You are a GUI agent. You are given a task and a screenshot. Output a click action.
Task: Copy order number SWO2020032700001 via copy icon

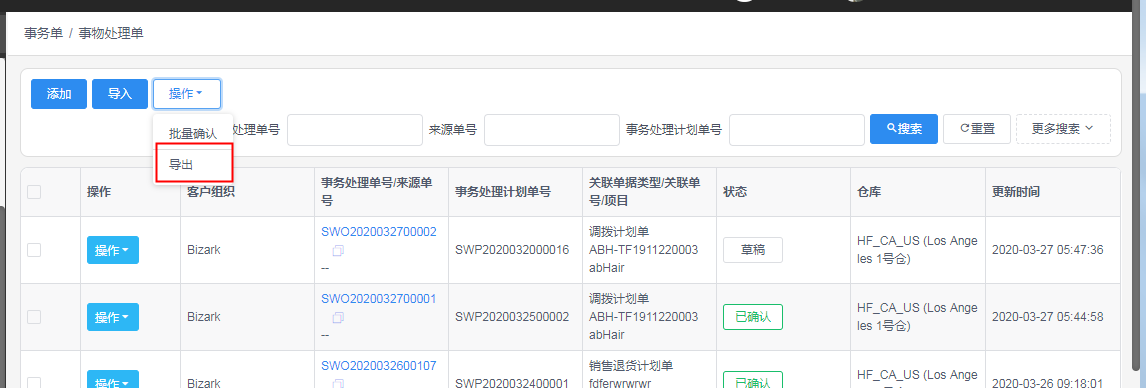338,318
